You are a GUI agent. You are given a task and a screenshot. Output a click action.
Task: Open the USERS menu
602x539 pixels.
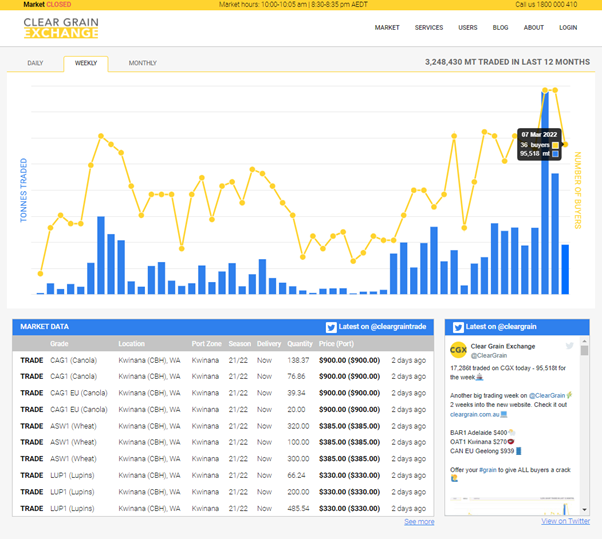pyautogui.click(x=468, y=28)
